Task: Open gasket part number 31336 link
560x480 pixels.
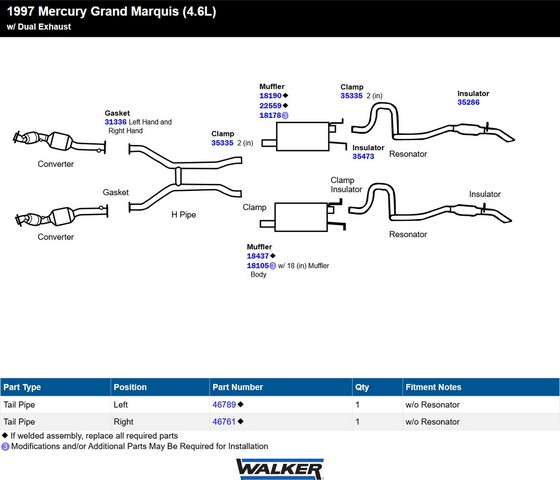Action: click(115, 122)
